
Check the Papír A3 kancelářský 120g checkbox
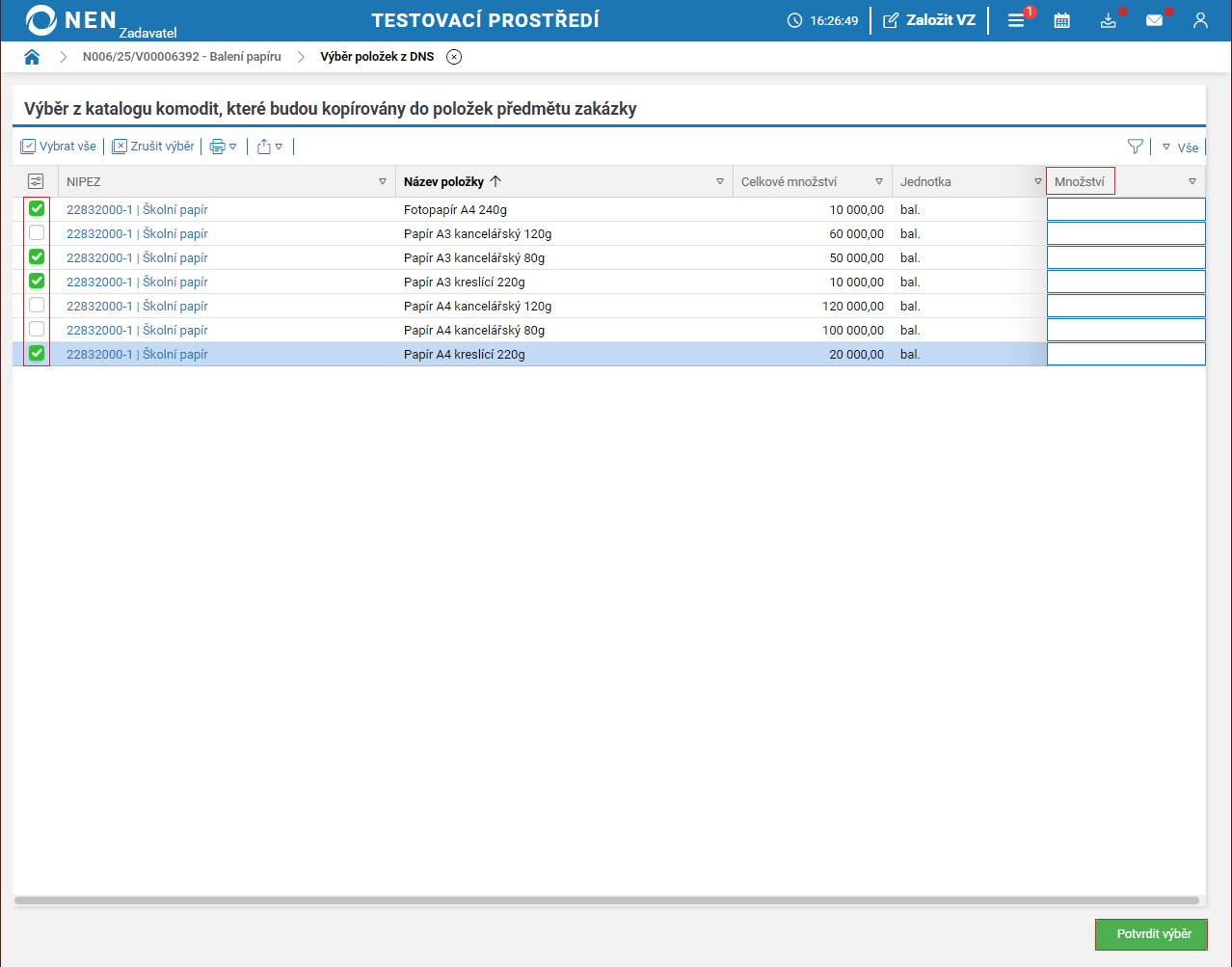[x=37, y=233]
